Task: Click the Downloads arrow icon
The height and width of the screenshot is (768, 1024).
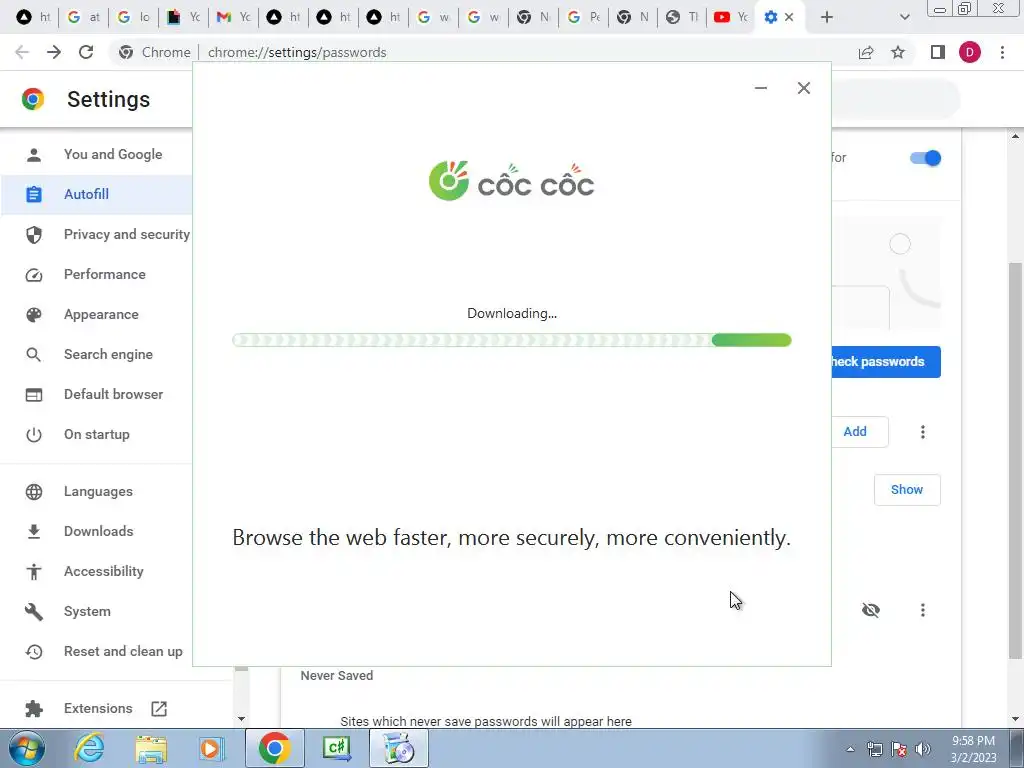Action: pos(34,532)
